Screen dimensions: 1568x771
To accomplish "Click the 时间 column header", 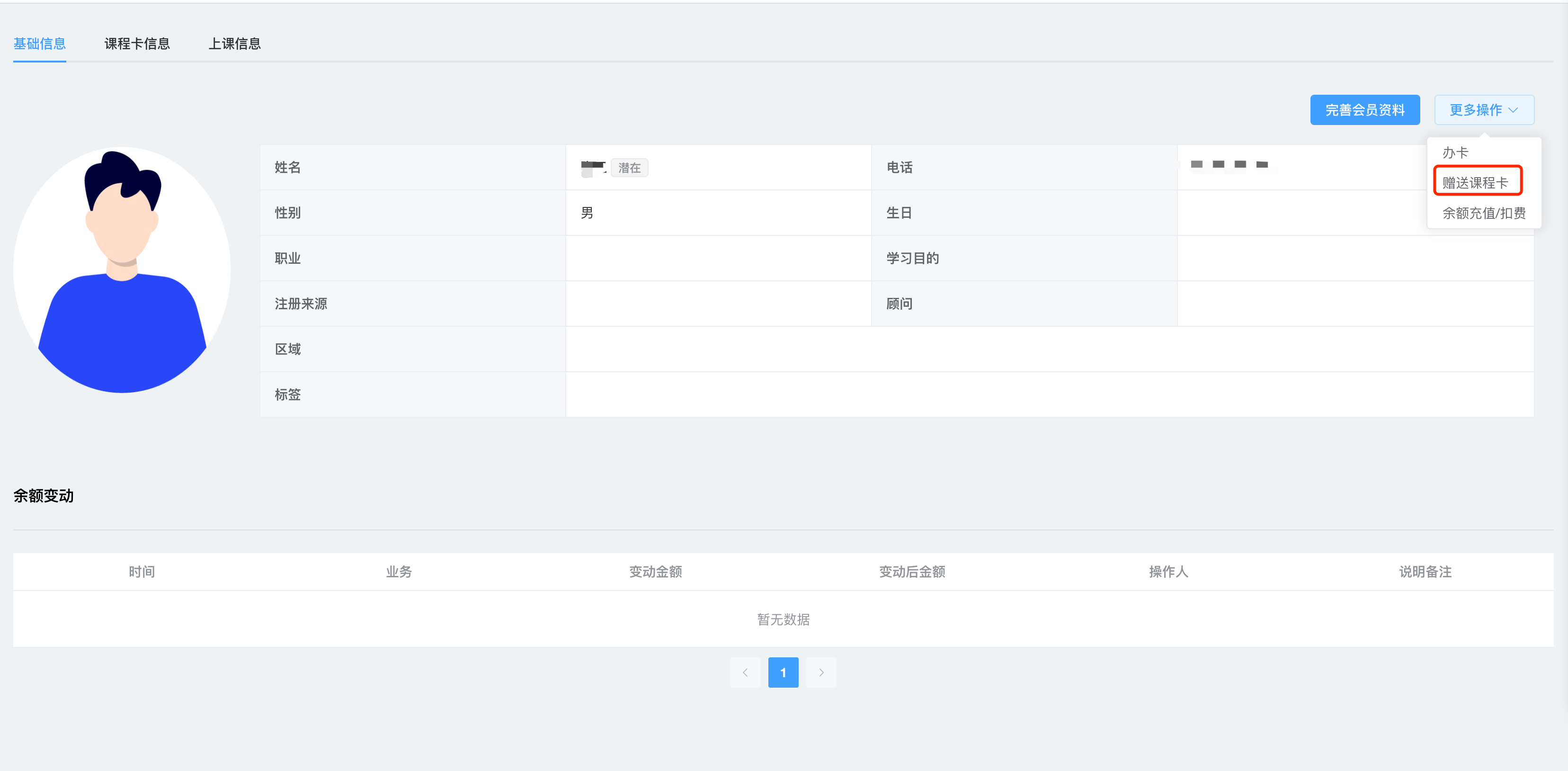I will pyautogui.click(x=141, y=571).
